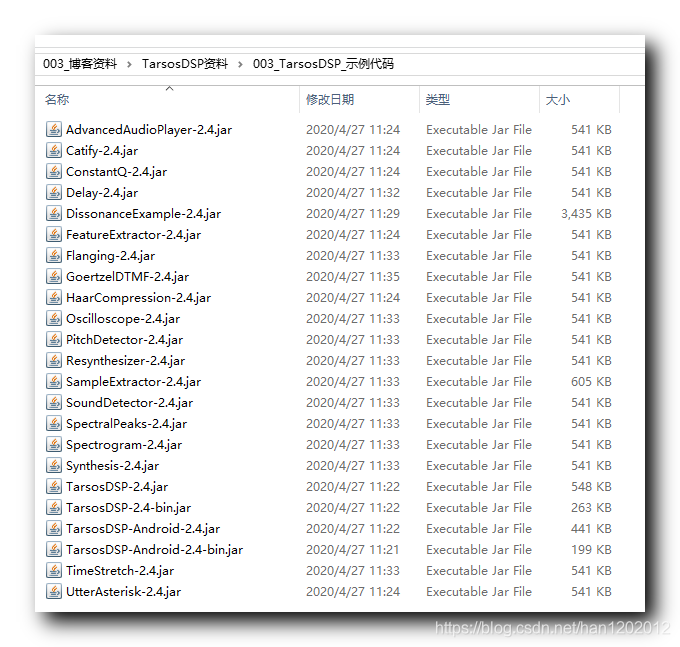Click the jar icon beside Resynthesizer-2.4.jar
The height and width of the screenshot is (647, 680).
tap(54, 360)
